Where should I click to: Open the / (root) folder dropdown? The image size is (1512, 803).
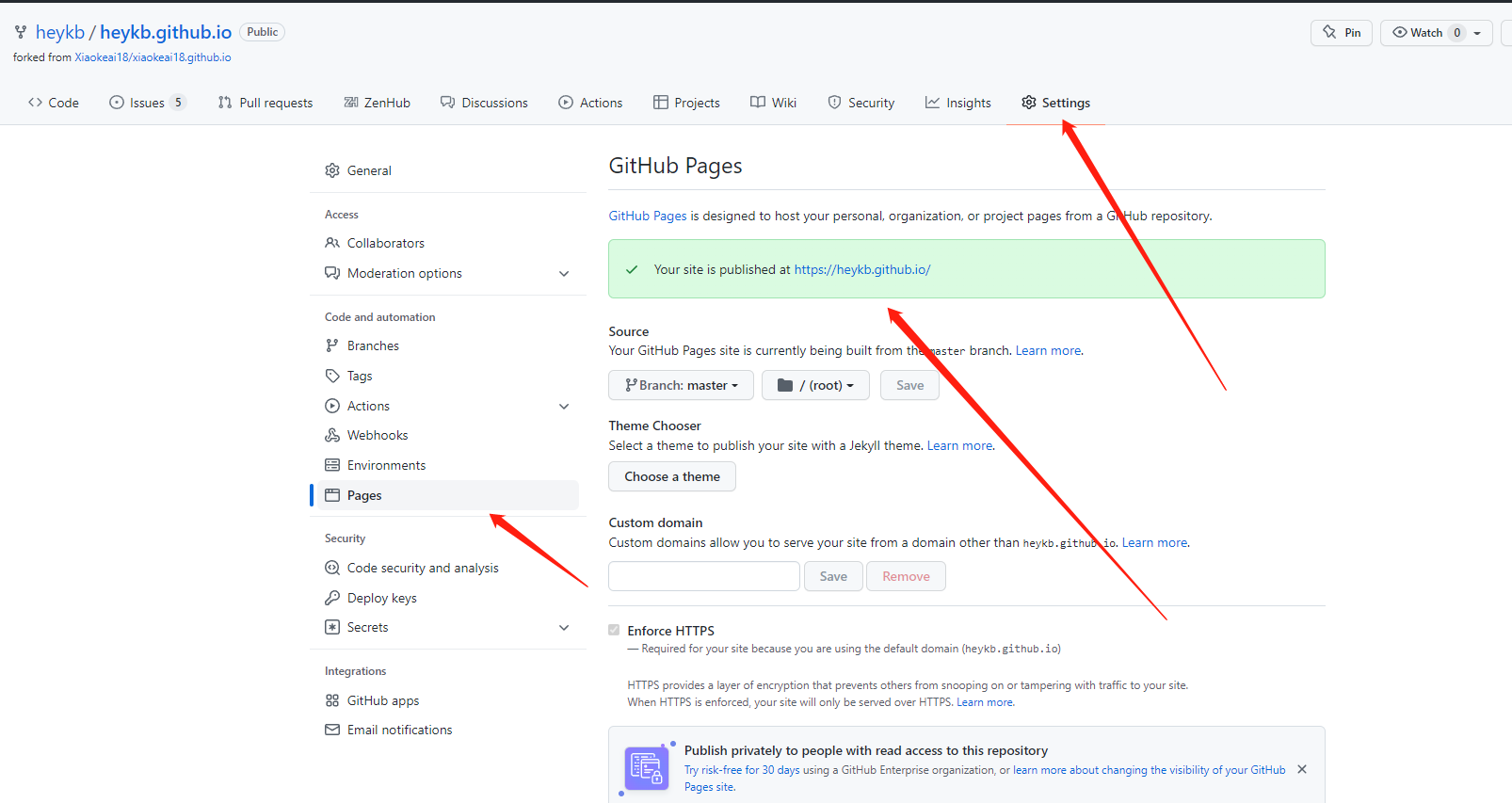(815, 385)
